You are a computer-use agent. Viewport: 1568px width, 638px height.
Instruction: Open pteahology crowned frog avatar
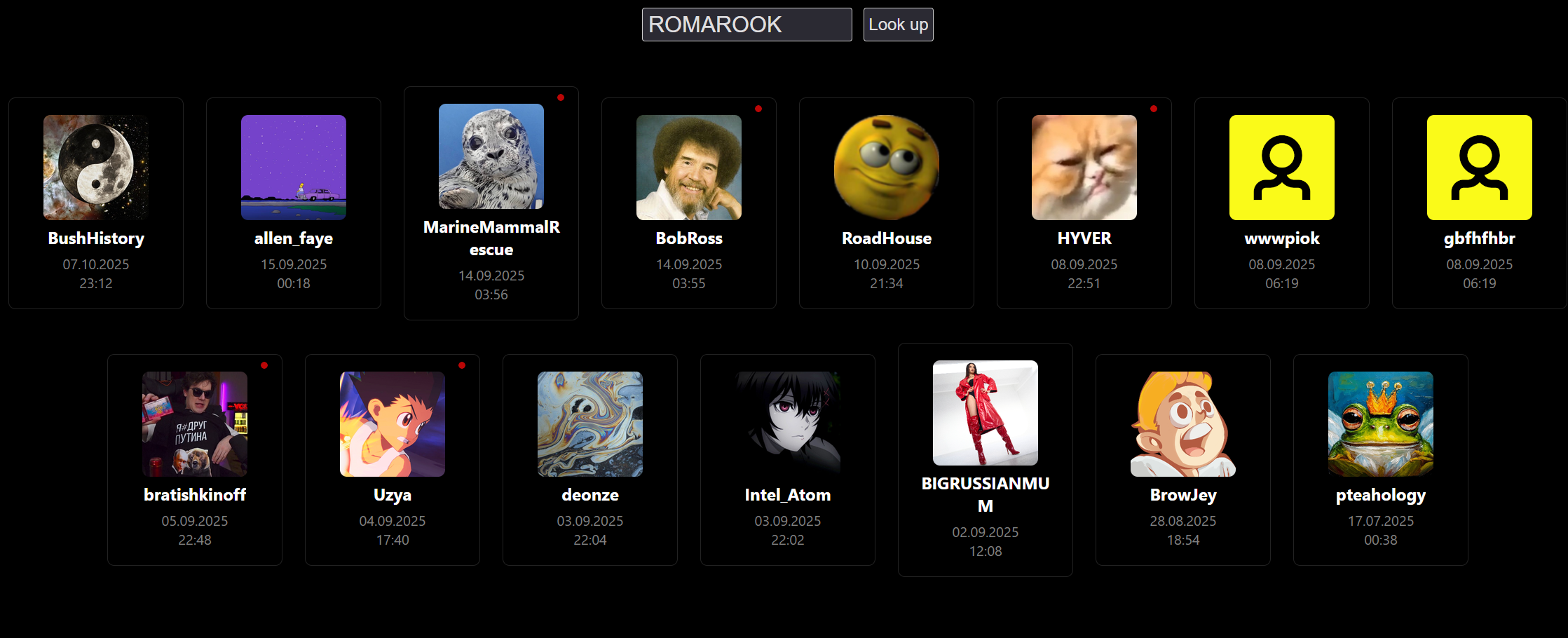[1381, 424]
